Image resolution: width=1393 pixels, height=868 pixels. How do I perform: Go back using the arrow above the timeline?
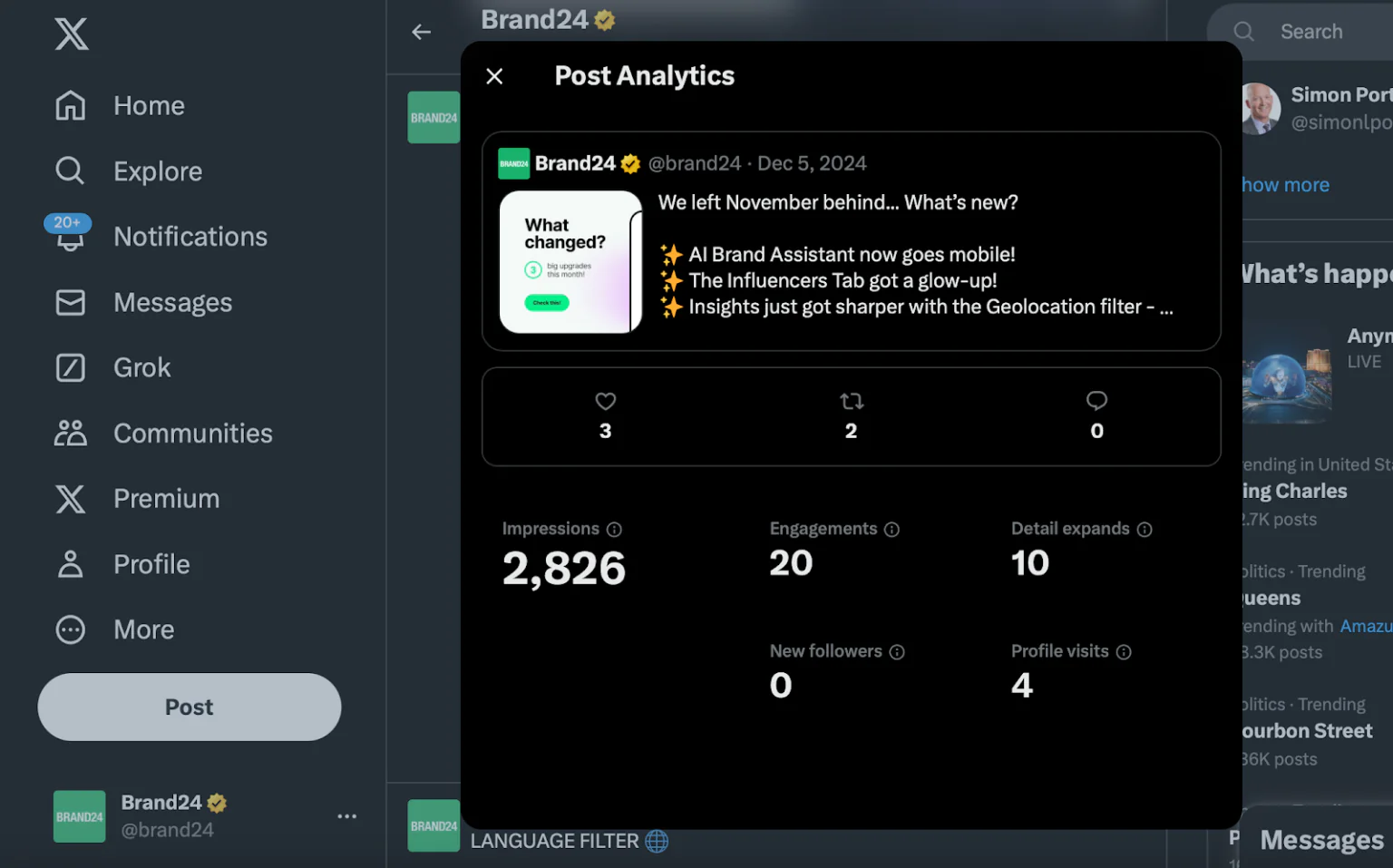click(x=421, y=32)
